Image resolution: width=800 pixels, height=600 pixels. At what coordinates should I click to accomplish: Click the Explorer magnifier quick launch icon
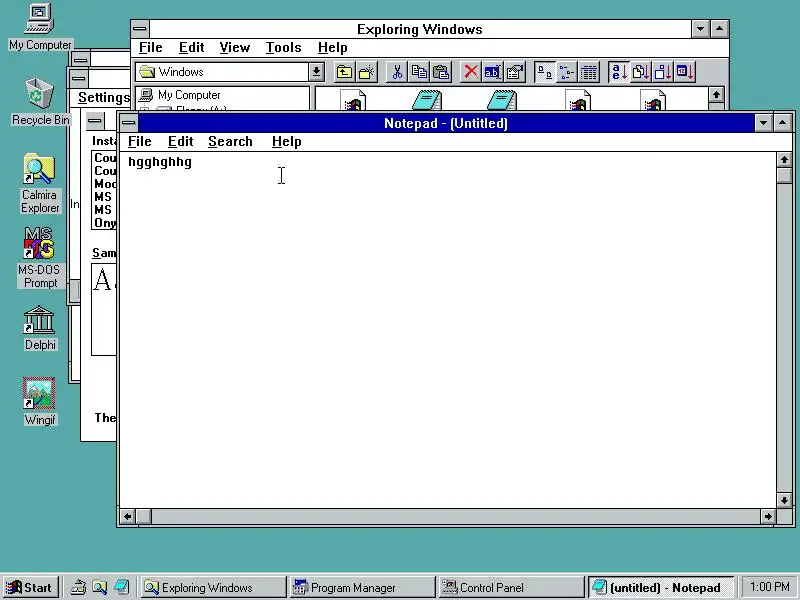99,588
